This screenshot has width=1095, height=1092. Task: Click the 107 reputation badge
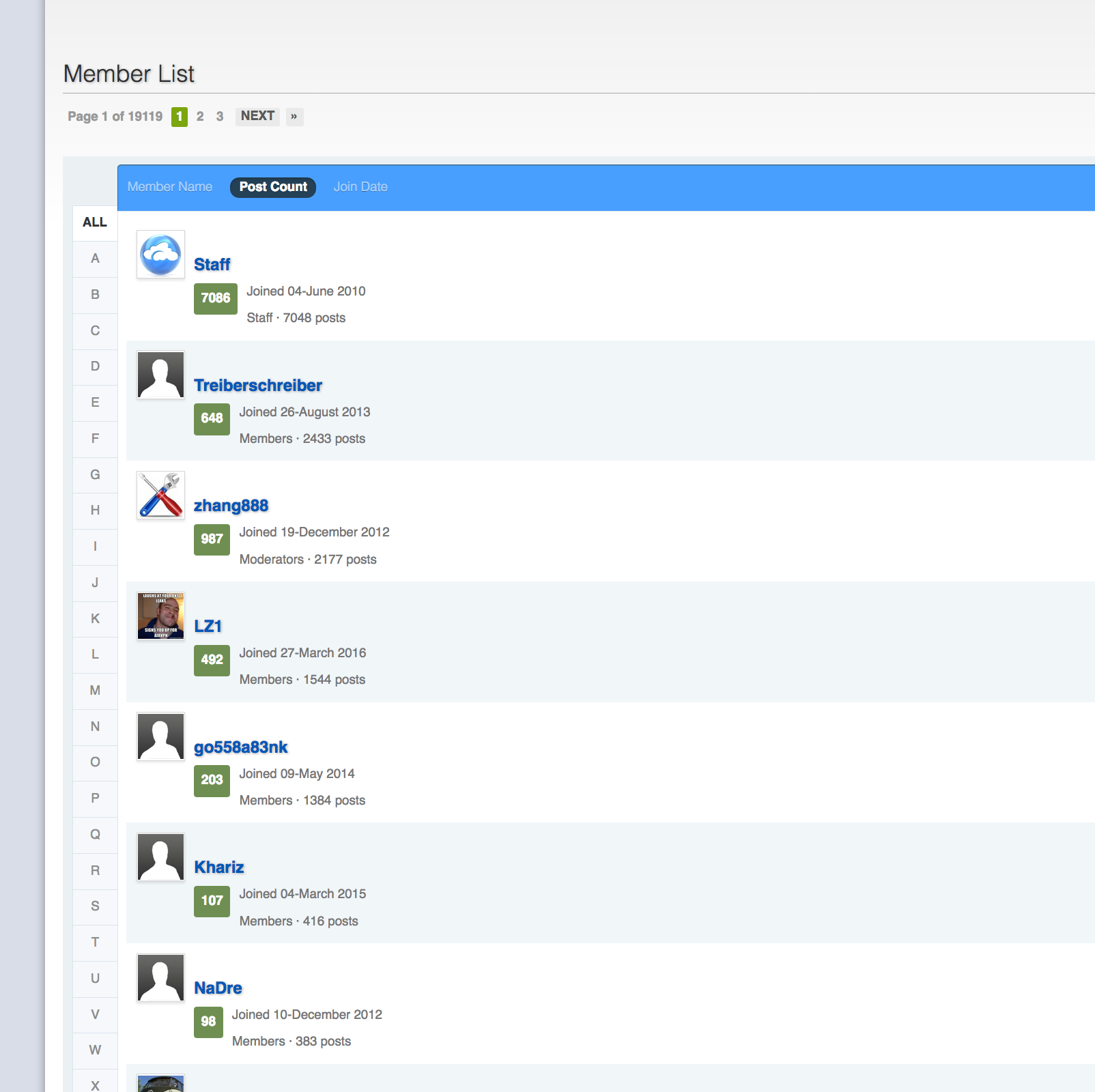[212, 901]
